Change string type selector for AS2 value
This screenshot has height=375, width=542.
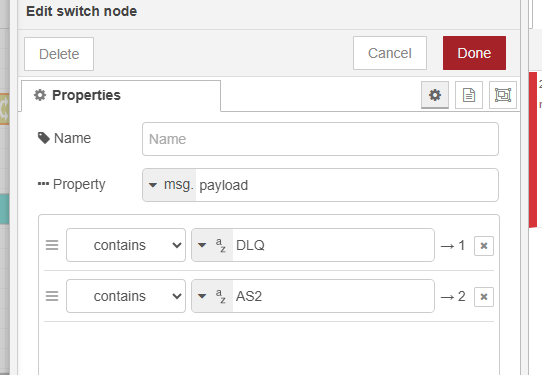click(212, 296)
